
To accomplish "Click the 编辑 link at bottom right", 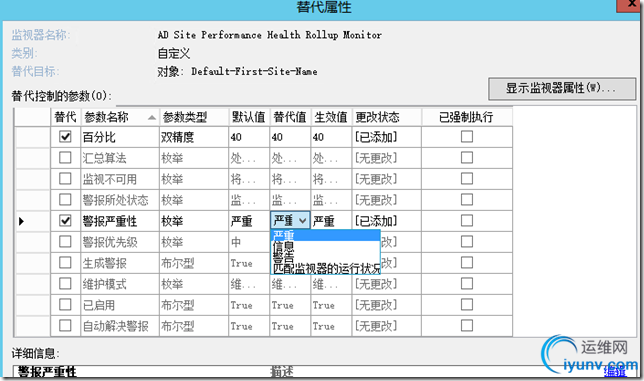I will click(615, 372).
